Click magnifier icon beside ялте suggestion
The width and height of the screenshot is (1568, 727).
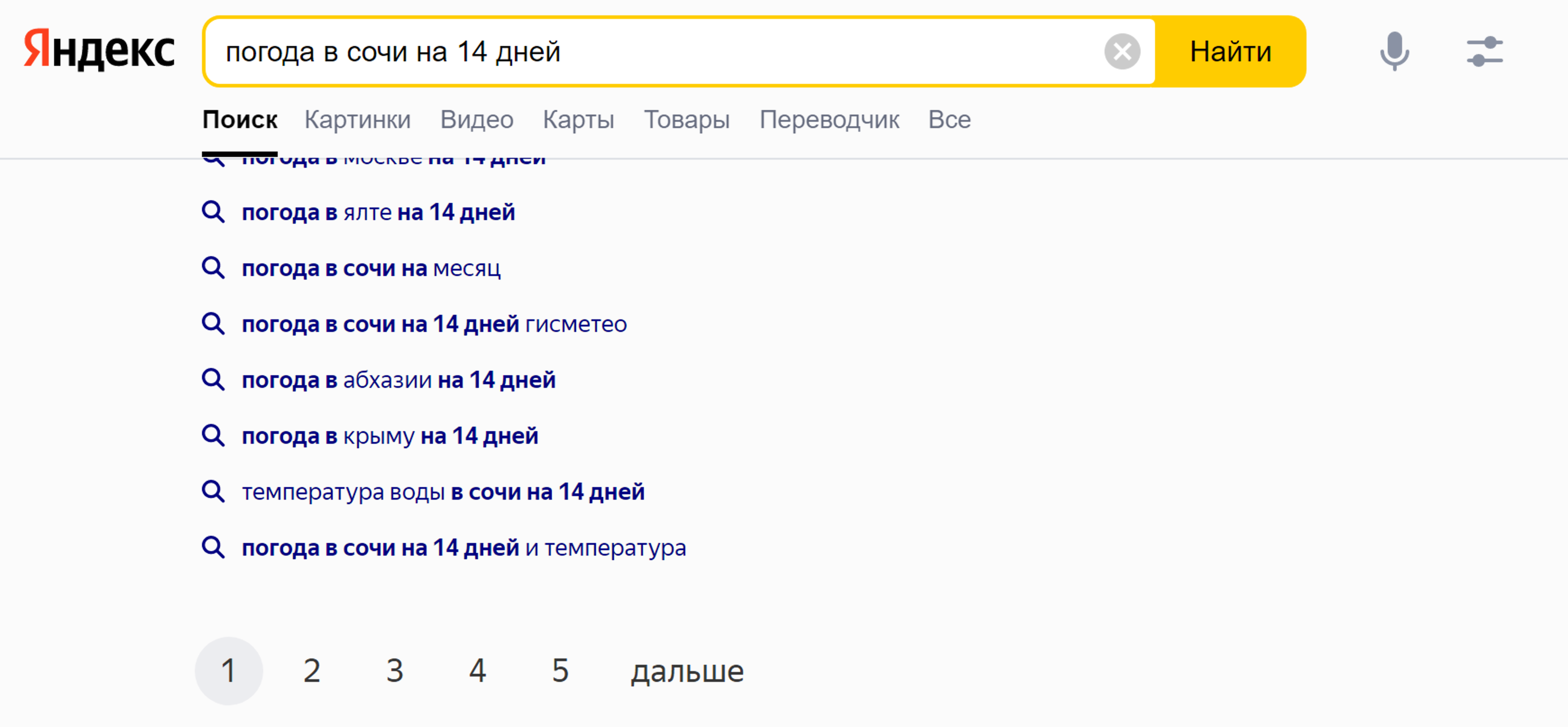[213, 212]
